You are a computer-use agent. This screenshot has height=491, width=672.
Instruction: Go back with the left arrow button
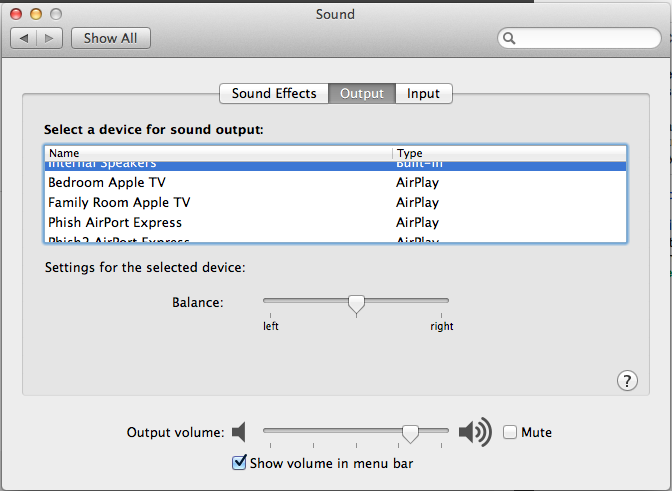(24, 39)
